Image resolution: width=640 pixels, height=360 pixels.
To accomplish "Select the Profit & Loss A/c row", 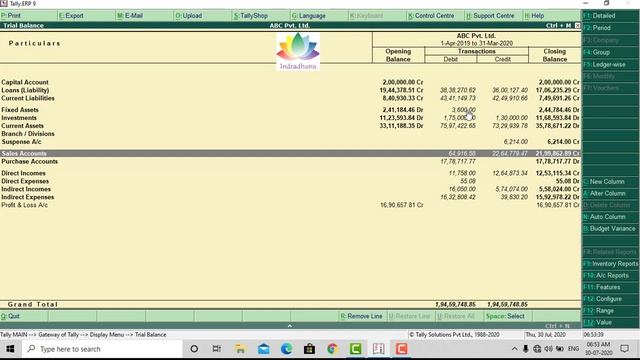I will [290, 205].
